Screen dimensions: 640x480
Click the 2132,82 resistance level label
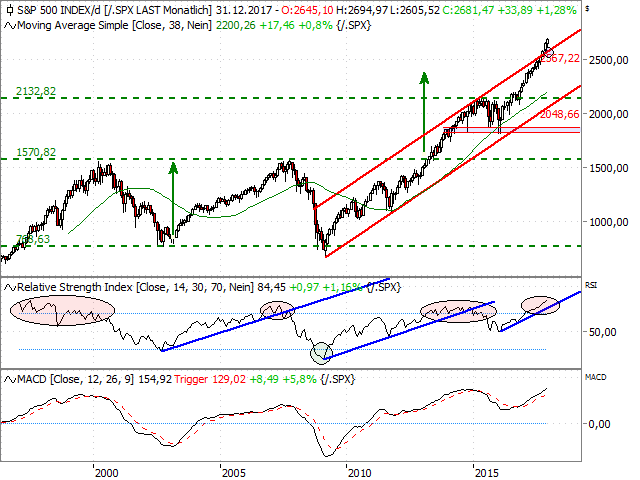tap(36, 91)
